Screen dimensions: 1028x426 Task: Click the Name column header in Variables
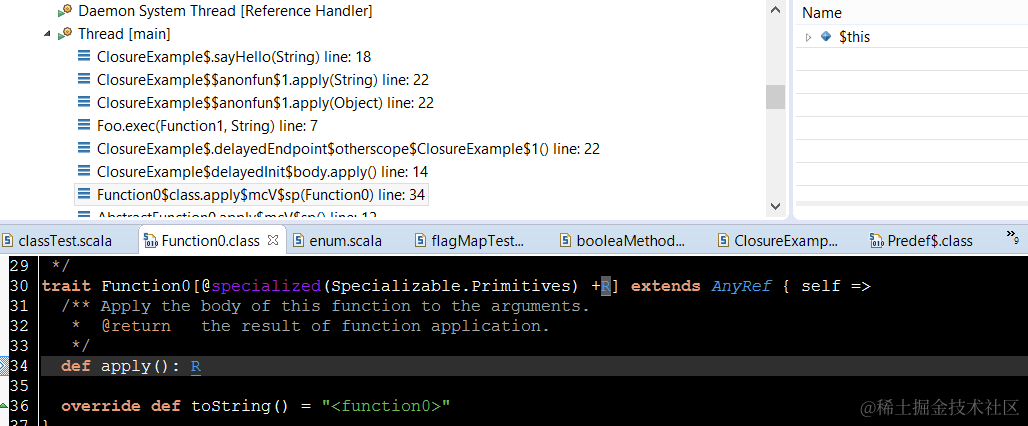pyautogui.click(x=821, y=13)
